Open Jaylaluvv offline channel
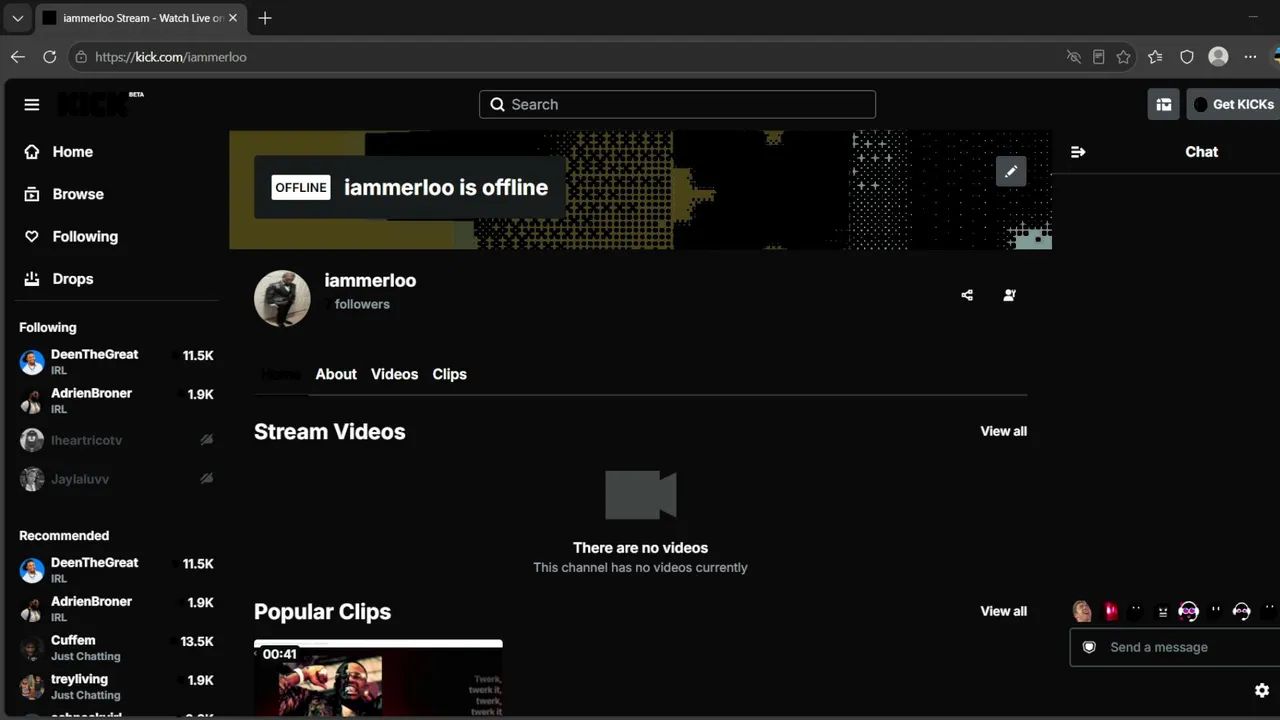 [116, 479]
